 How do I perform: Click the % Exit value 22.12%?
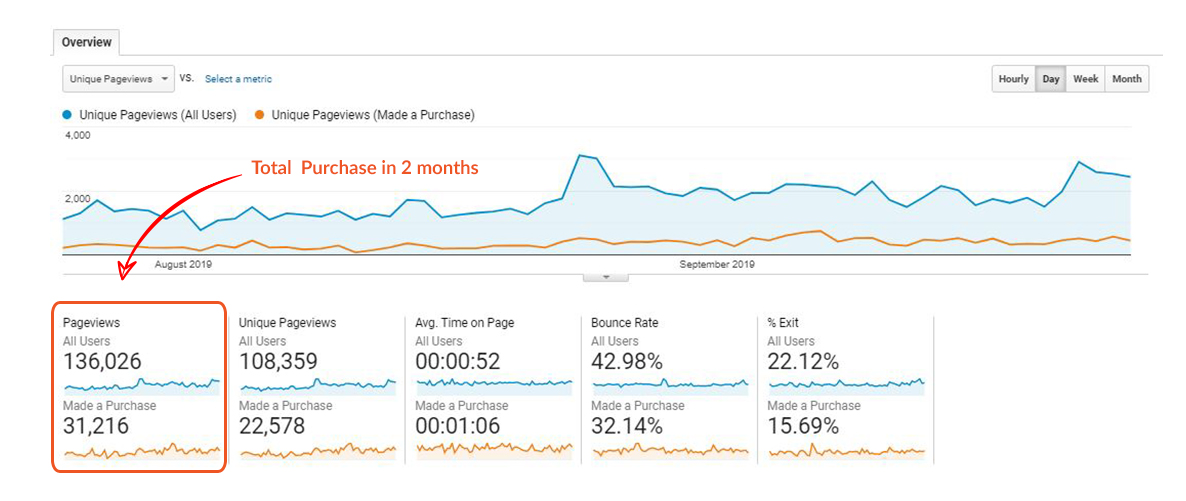(803, 362)
